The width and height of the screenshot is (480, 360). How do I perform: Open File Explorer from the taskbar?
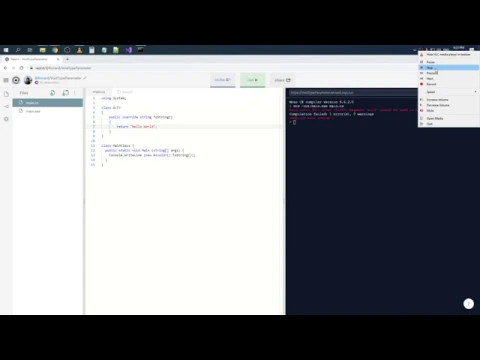click(x=42, y=50)
